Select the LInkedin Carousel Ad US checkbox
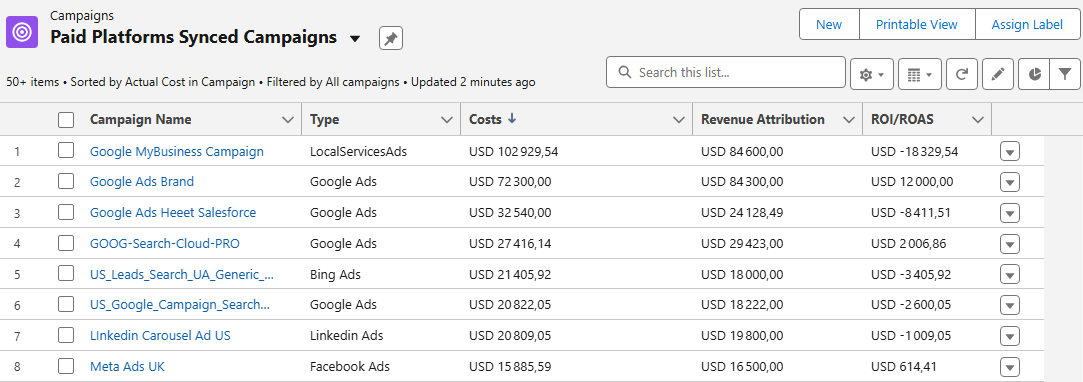Screen dimensions: 1083x382 66,335
